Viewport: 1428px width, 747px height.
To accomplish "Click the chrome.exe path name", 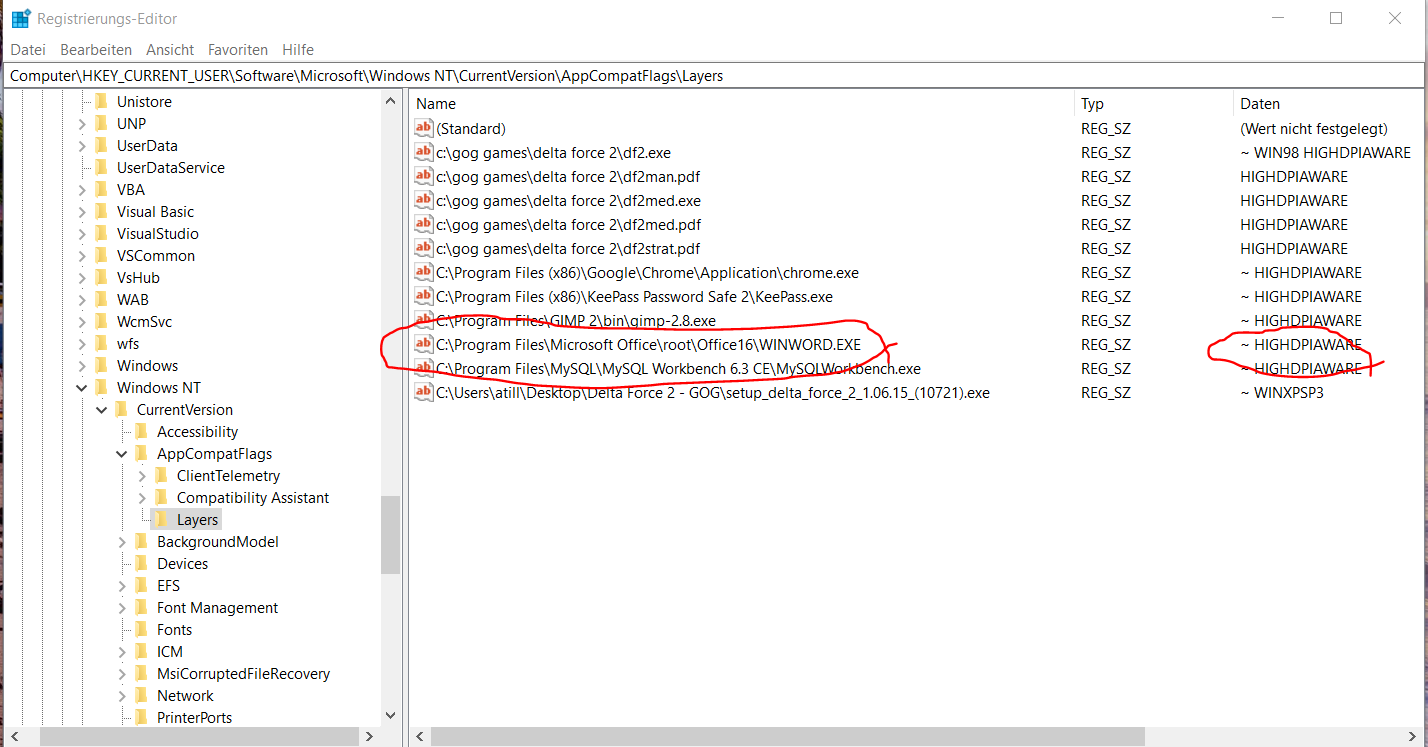I will tap(647, 273).
